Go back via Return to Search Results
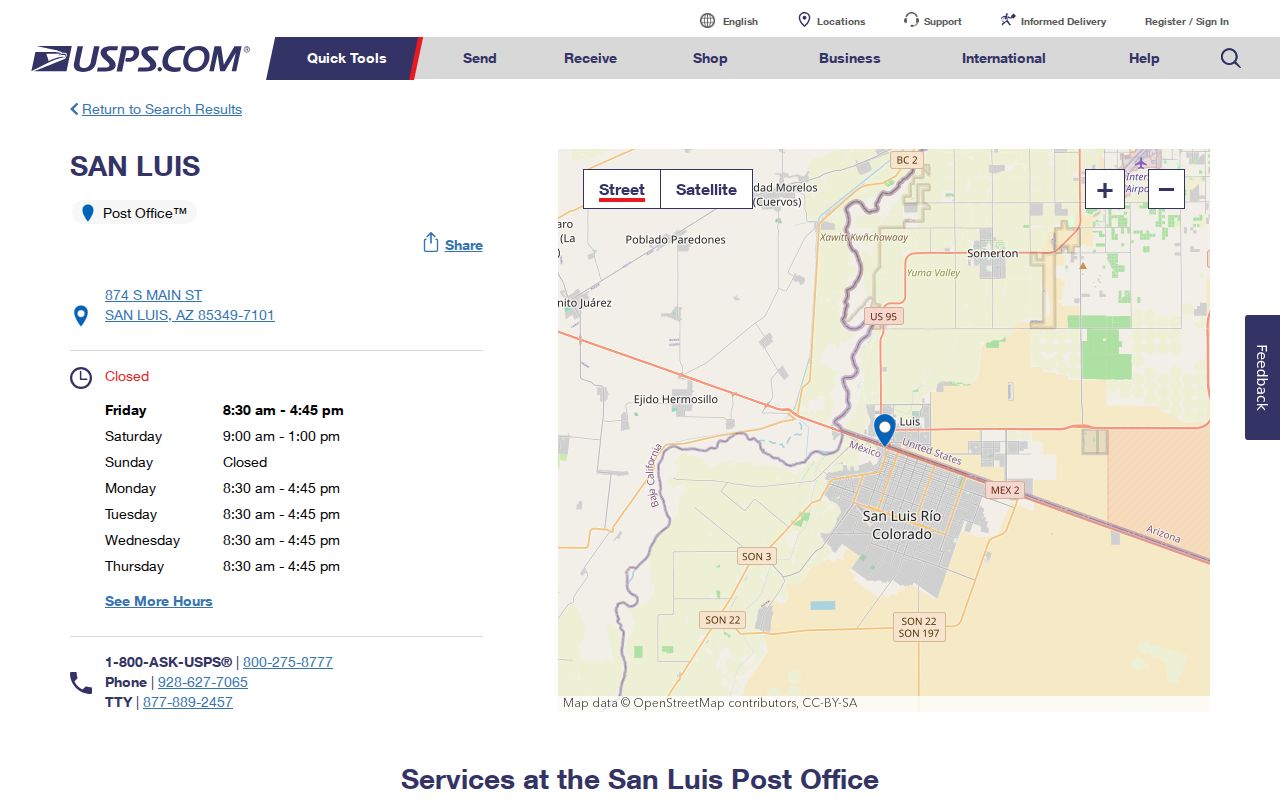Image resolution: width=1280 pixels, height=800 pixels. [x=162, y=109]
